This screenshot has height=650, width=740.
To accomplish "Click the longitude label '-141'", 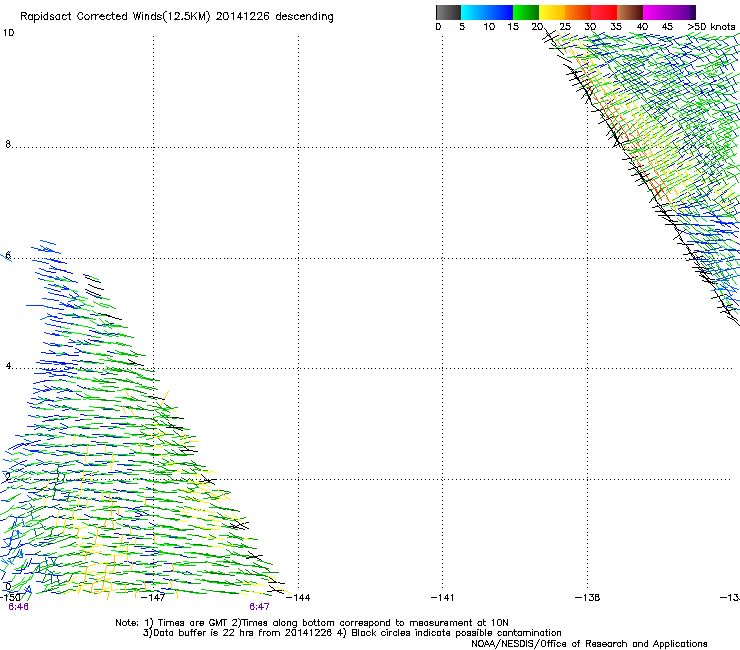I will tap(443, 598).
